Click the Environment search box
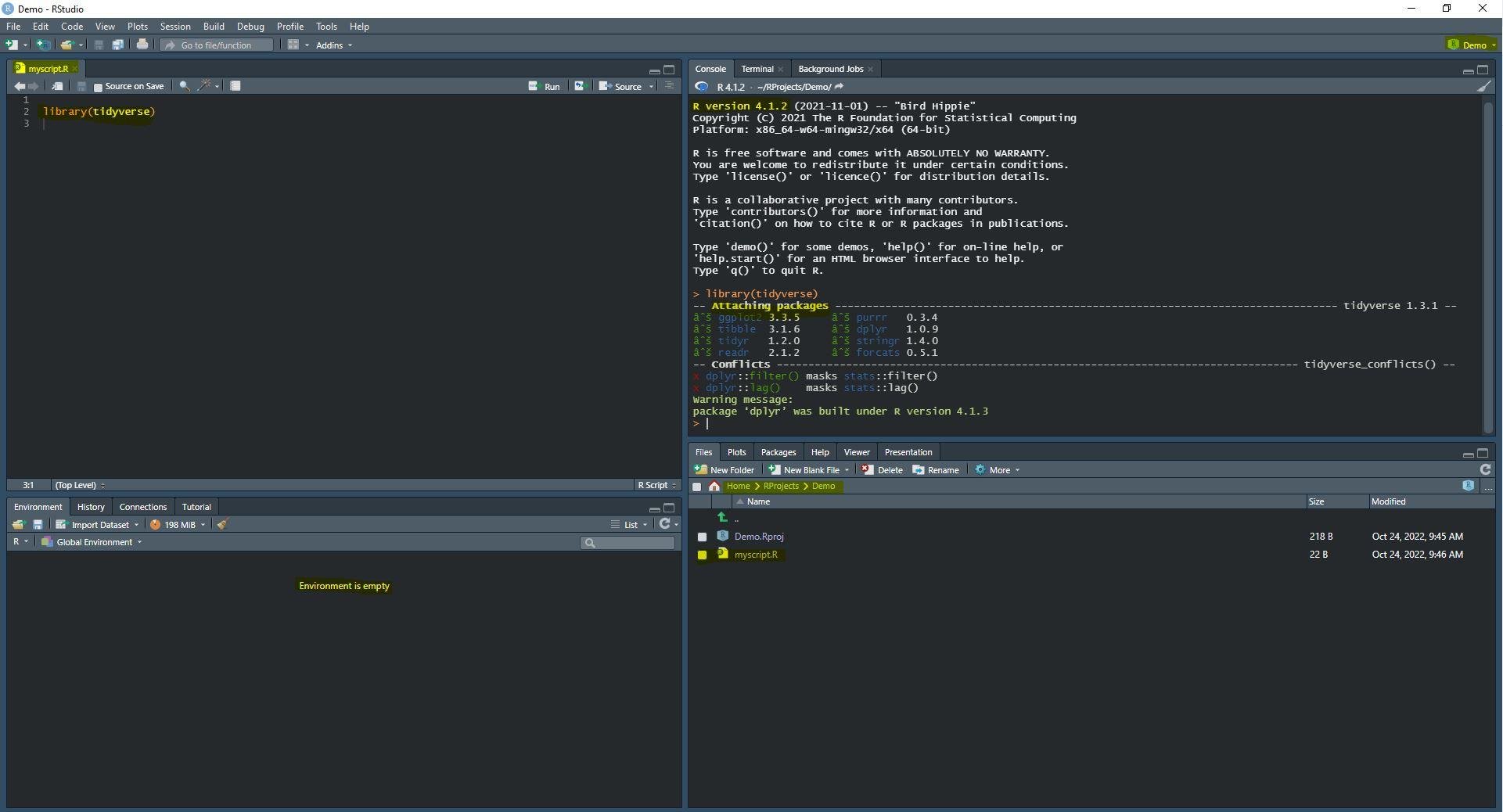The width and height of the screenshot is (1503, 812). 627,543
